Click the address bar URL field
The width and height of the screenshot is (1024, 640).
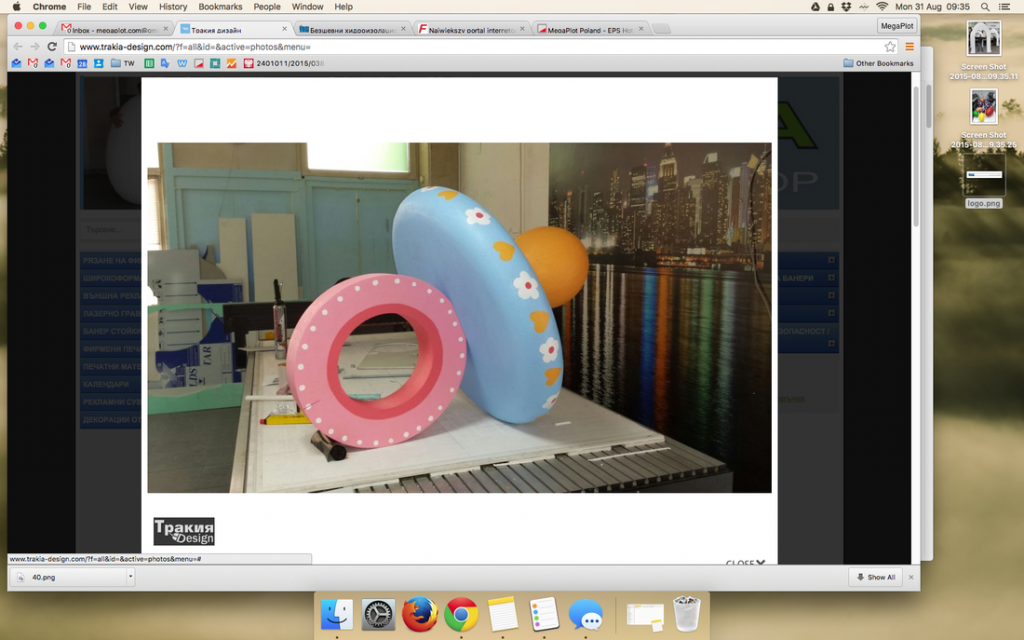(x=470, y=46)
